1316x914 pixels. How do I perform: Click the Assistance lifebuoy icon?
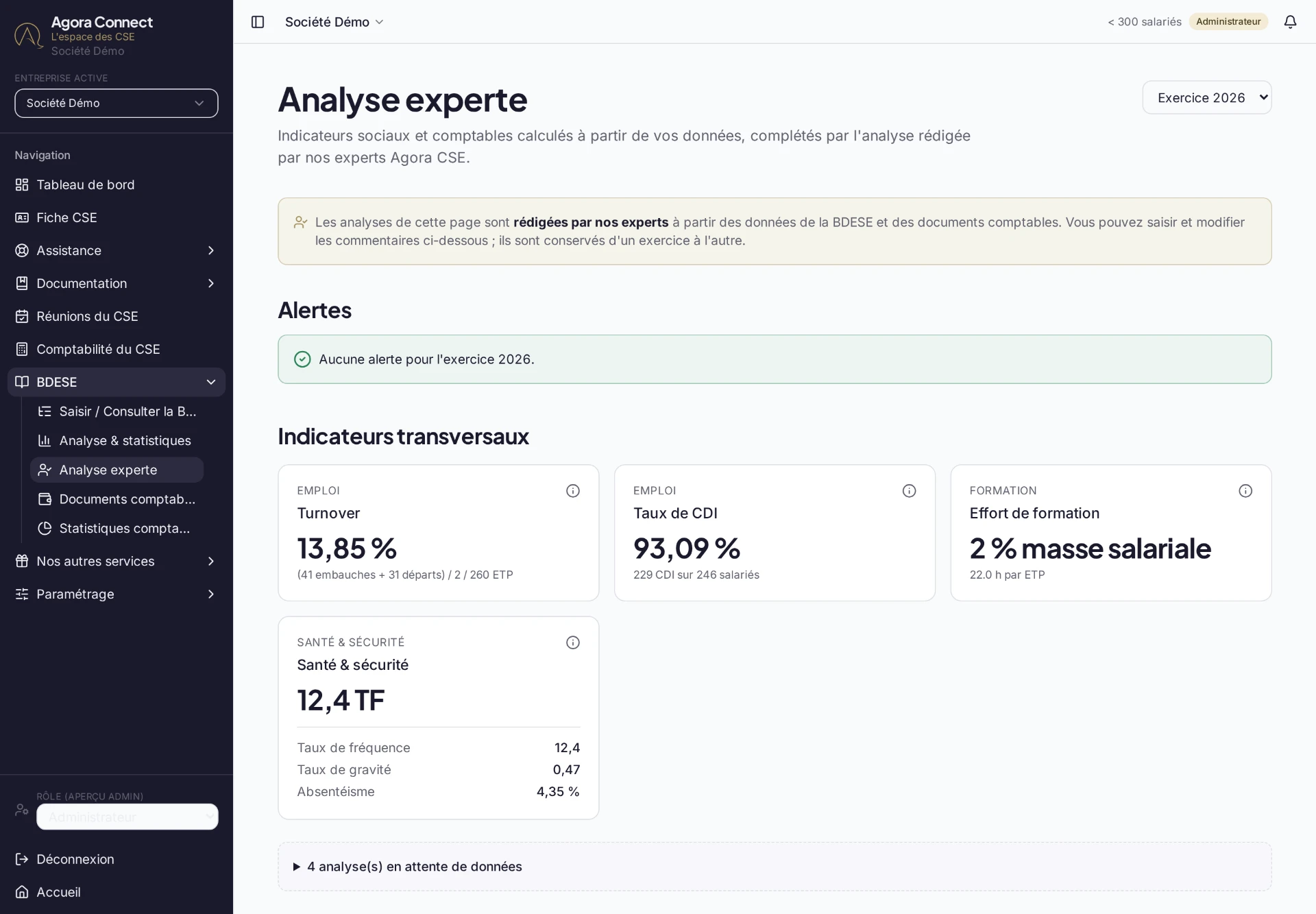22,250
